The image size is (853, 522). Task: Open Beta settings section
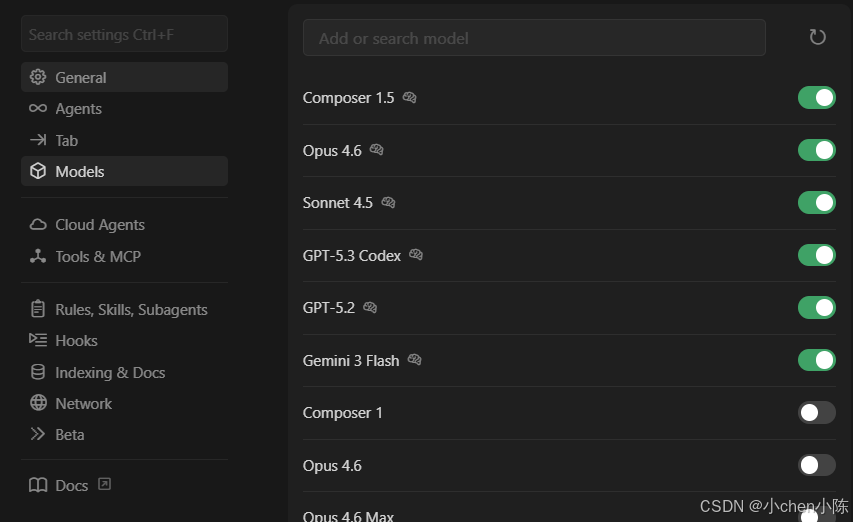coord(124,434)
